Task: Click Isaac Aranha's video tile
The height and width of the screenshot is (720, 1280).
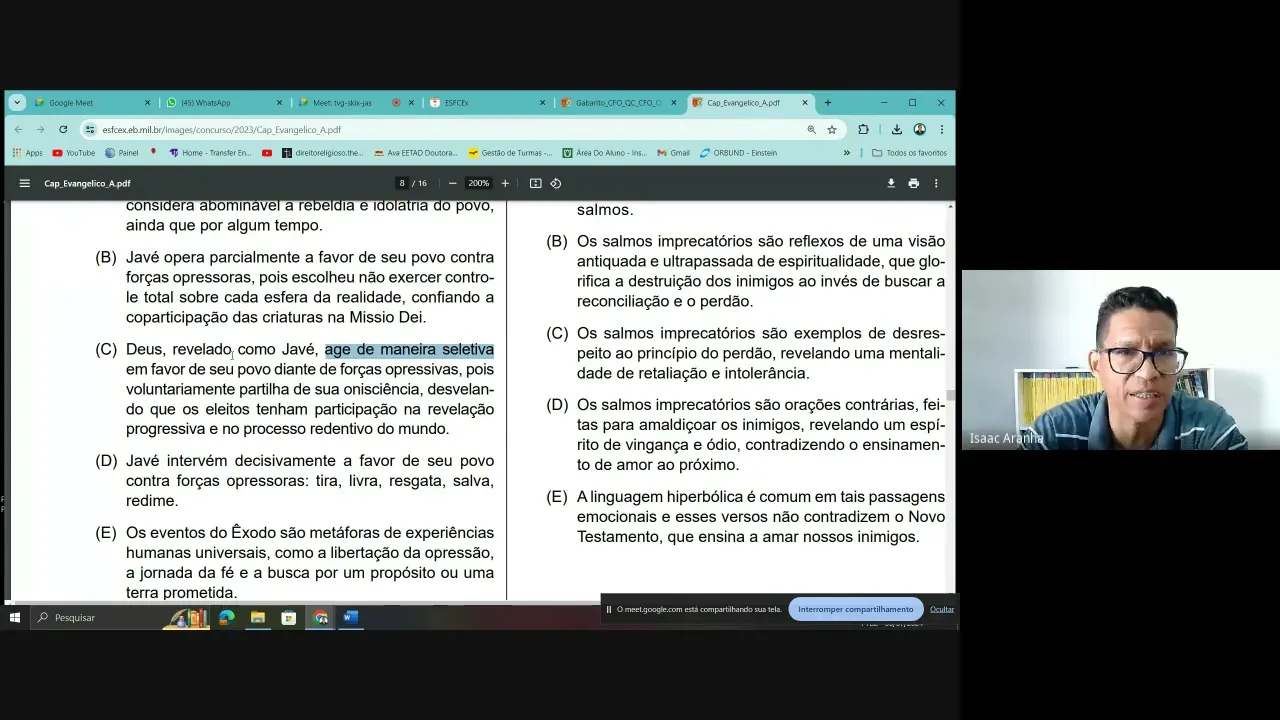Action: [x=1121, y=360]
